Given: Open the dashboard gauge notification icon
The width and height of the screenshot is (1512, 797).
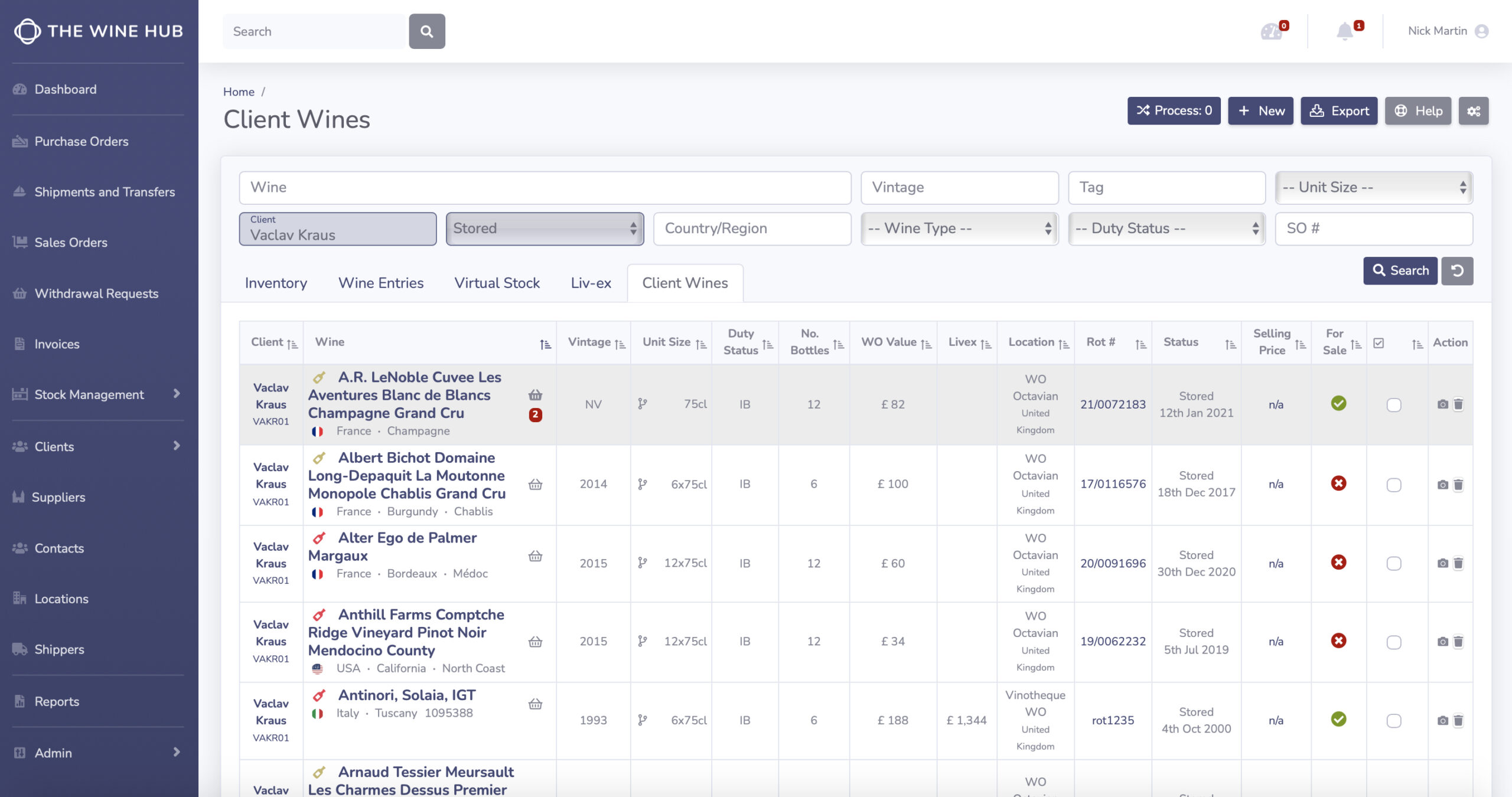Looking at the screenshot, I should 1271,31.
